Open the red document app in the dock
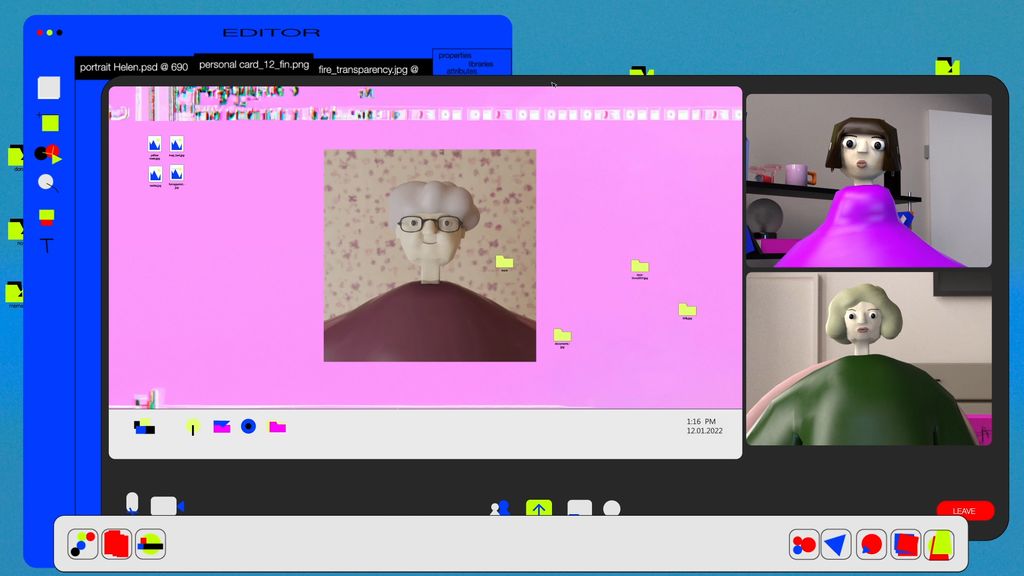The width and height of the screenshot is (1024, 576). click(x=117, y=544)
